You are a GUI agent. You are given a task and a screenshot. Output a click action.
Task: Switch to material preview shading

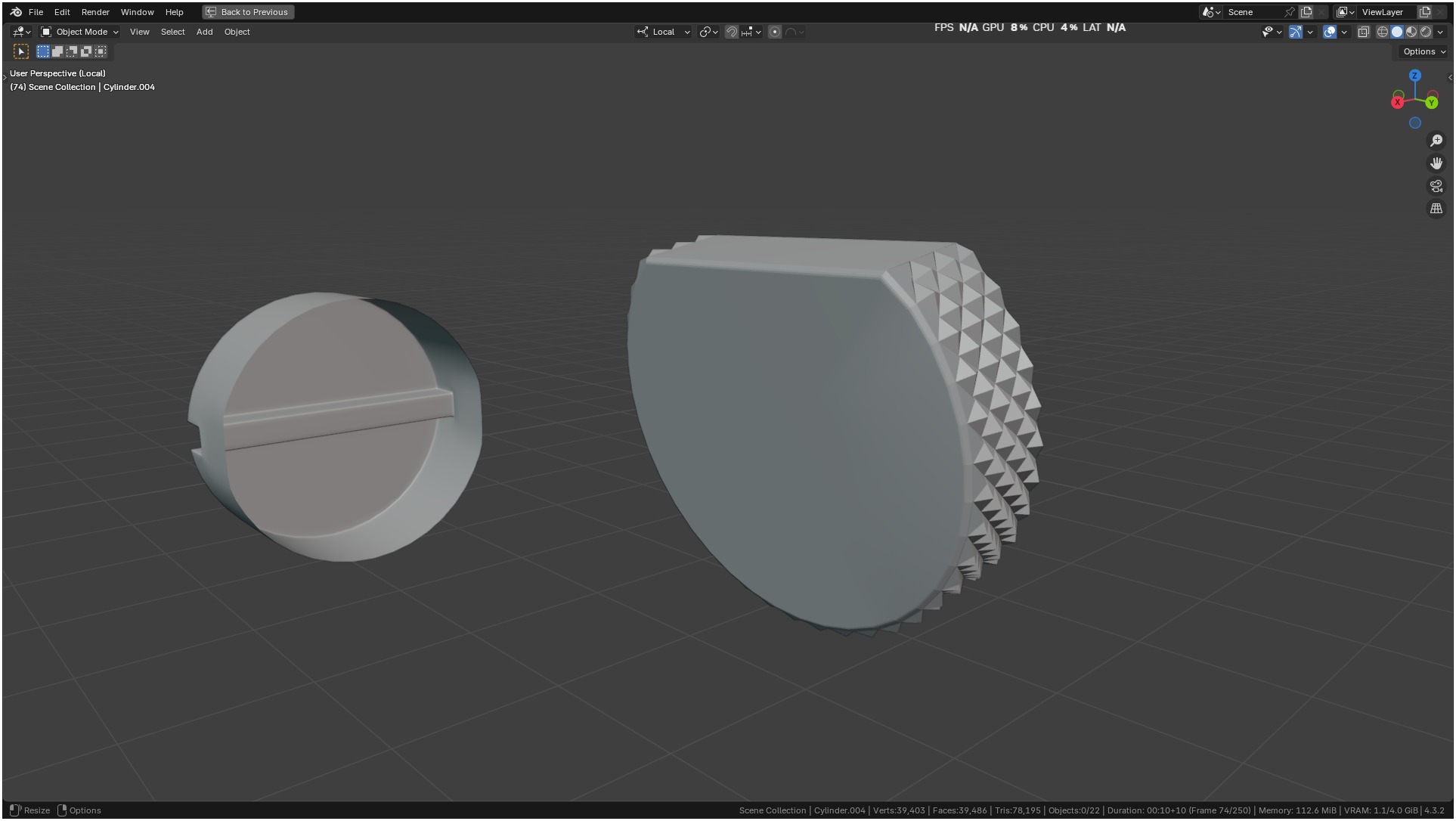(x=1411, y=32)
